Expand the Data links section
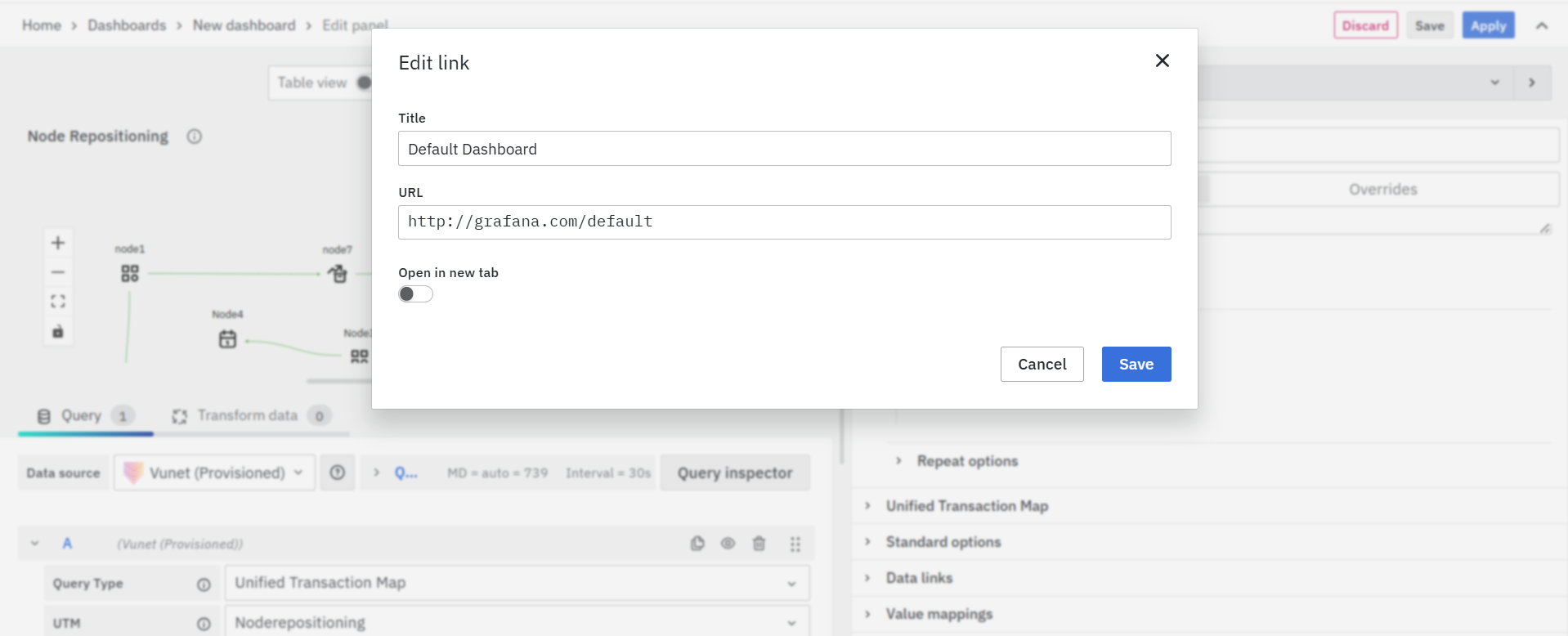The image size is (1568, 636). coord(919,578)
